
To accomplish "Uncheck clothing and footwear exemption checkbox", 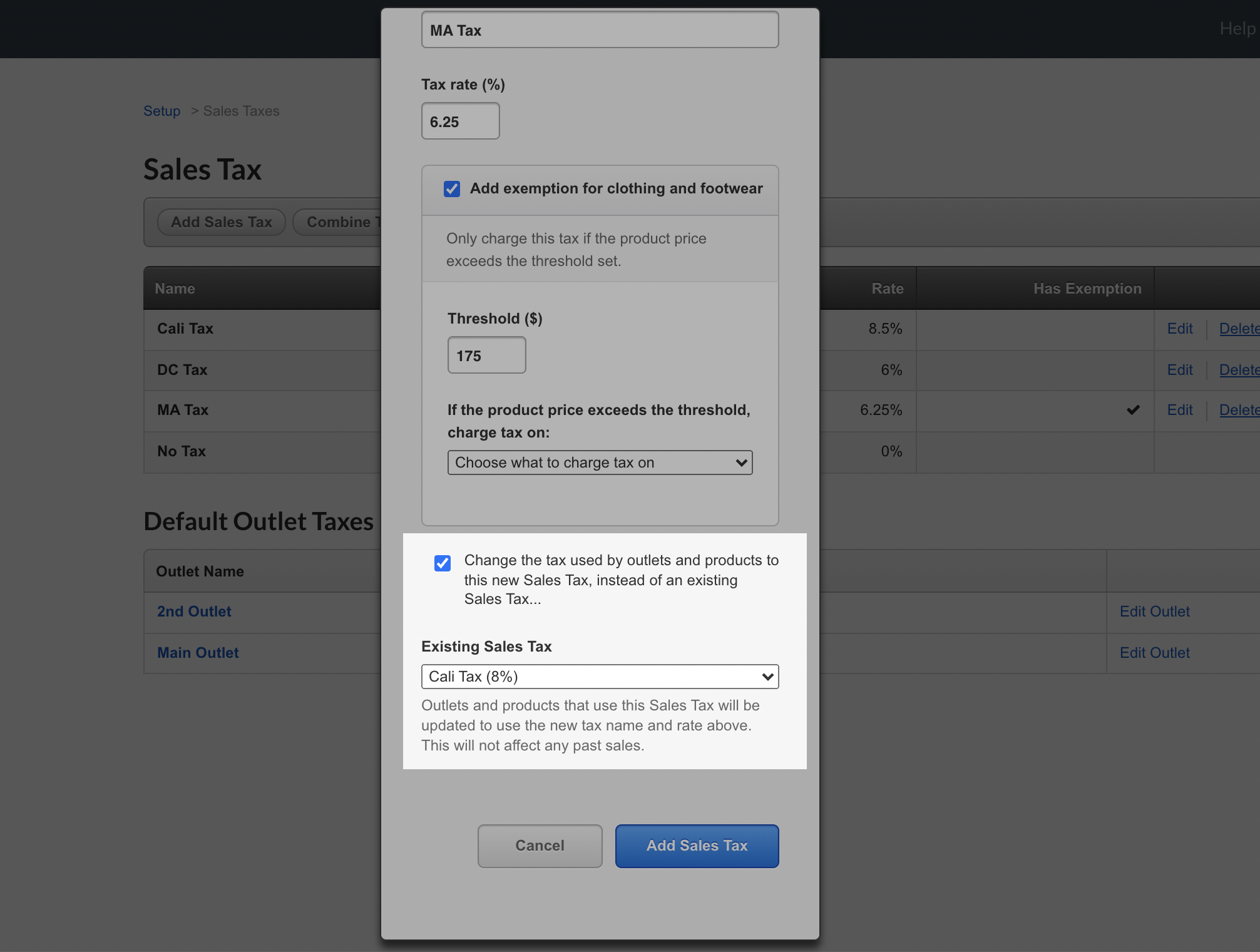I will [452, 189].
